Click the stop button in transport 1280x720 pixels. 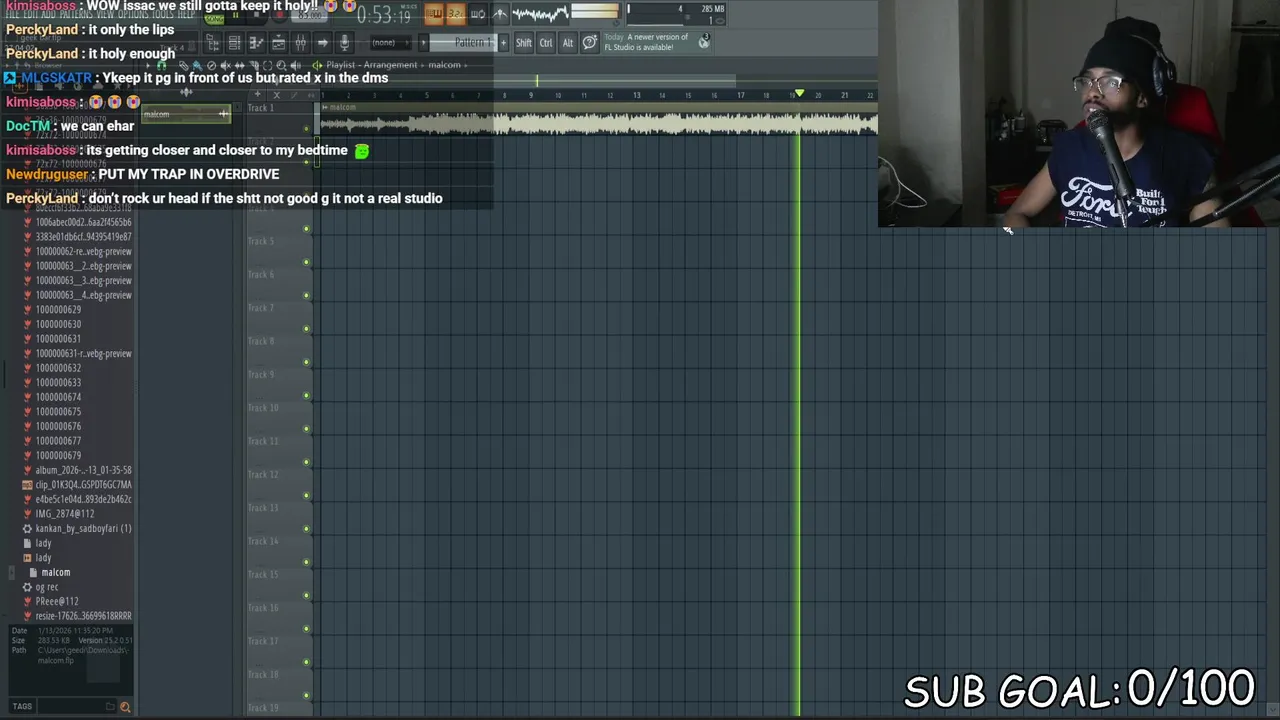pos(257,16)
